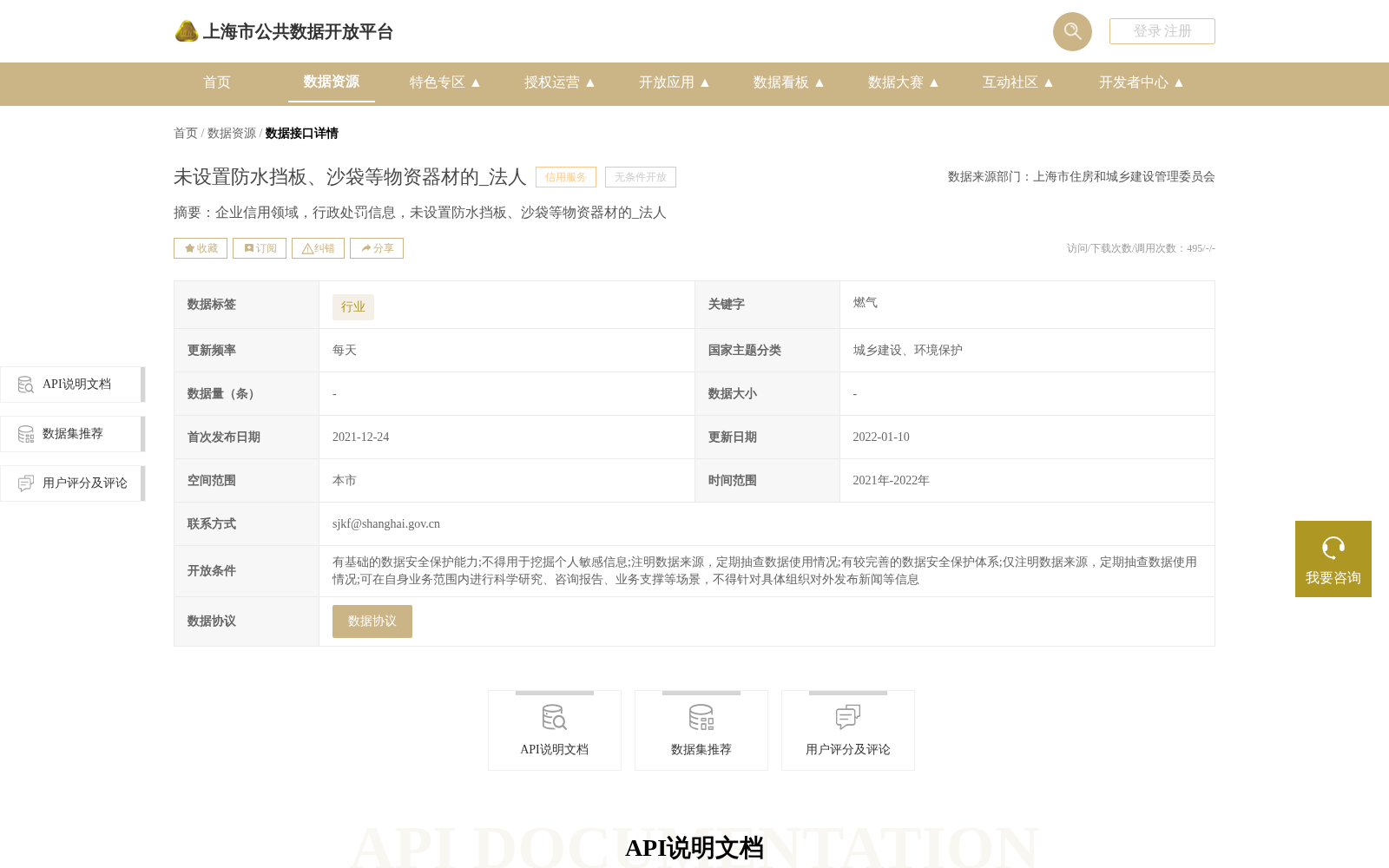Viewport: 1389px width, 868px height.
Task: Click the 分享 share button
Action: pos(377,248)
